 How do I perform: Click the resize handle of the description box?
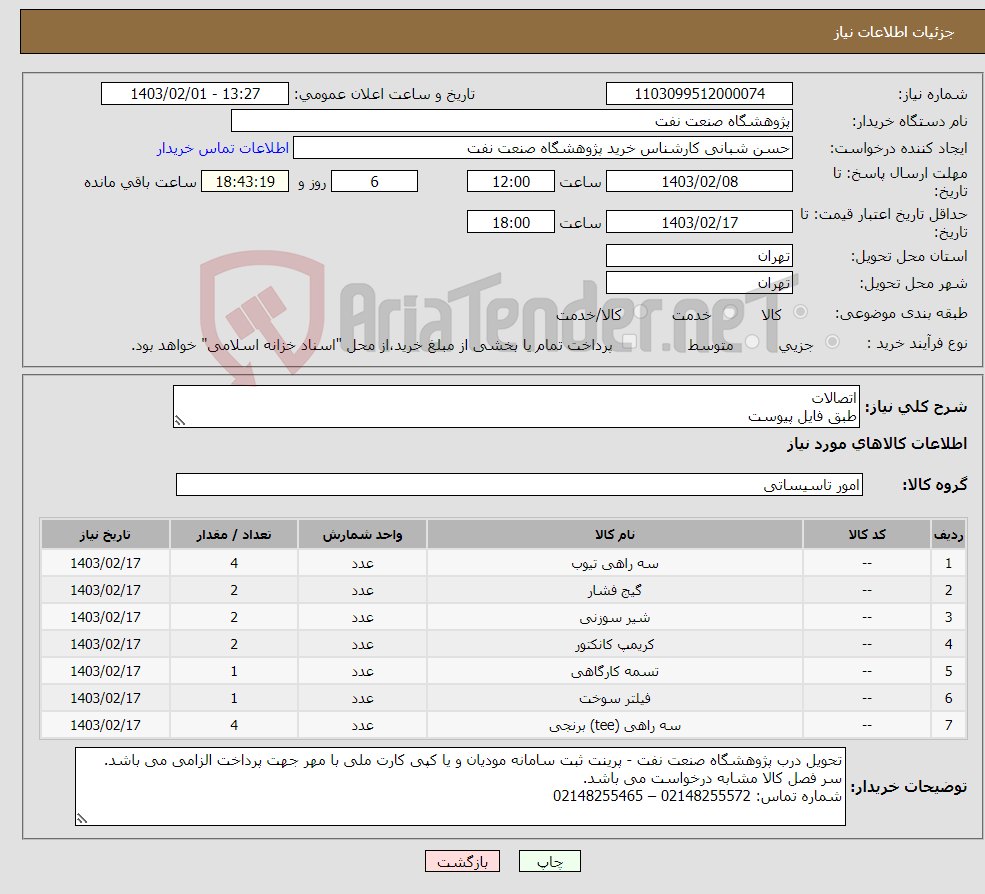click(x=180, y=421)
